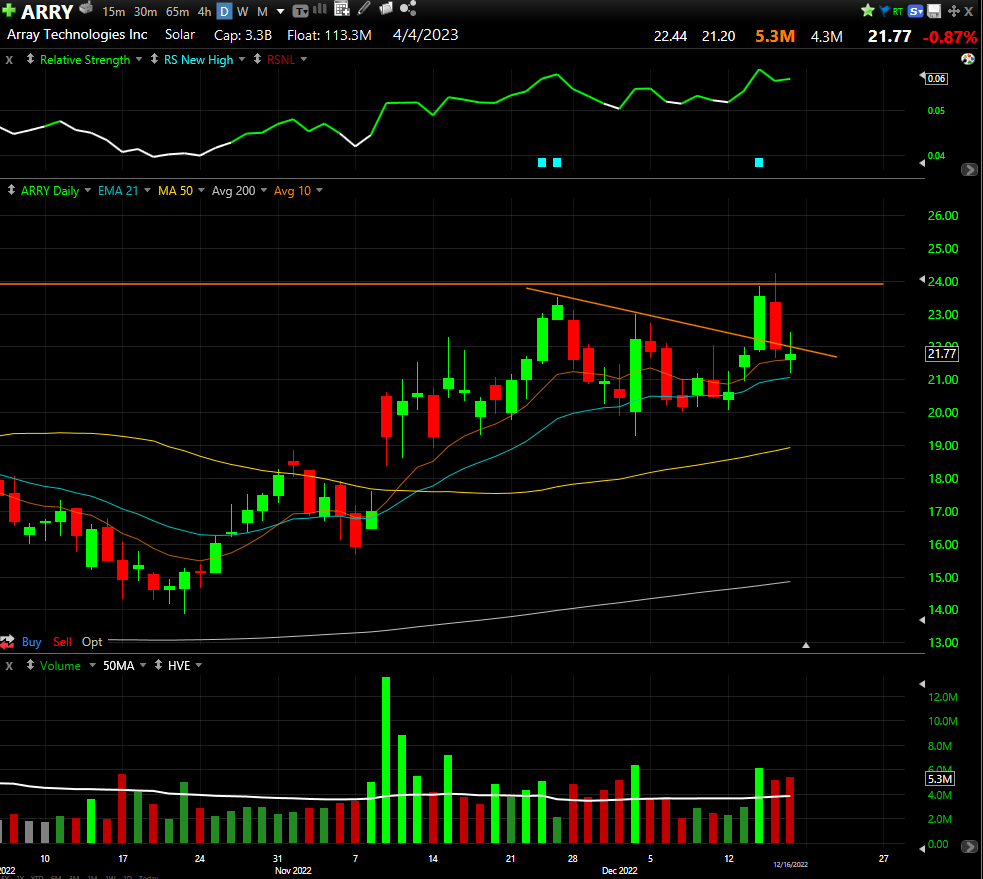Click the white triangle marker on the price-pane time axis
The height and width of the screenshot is (879, 983).
806,645
